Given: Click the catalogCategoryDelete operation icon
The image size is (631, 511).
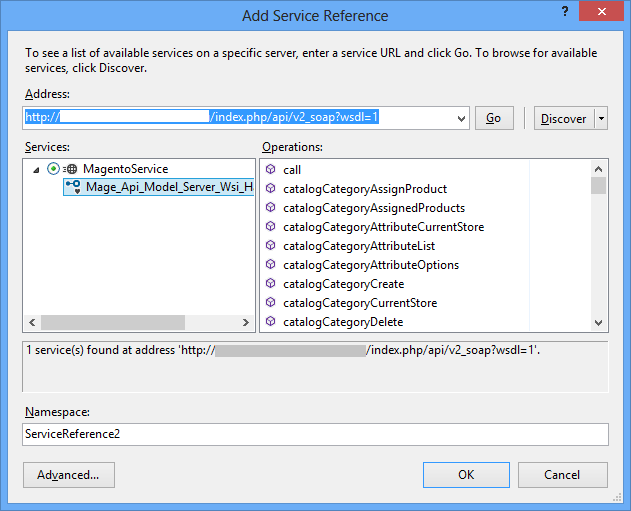Looking at the screenshot, I should 270,322.
